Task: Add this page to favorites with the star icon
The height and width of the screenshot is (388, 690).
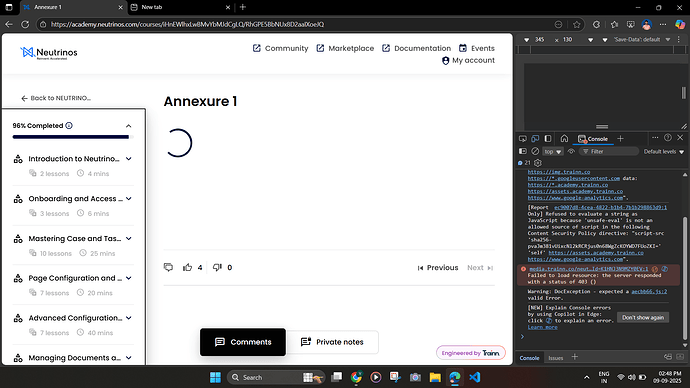Action: [577, 24]
